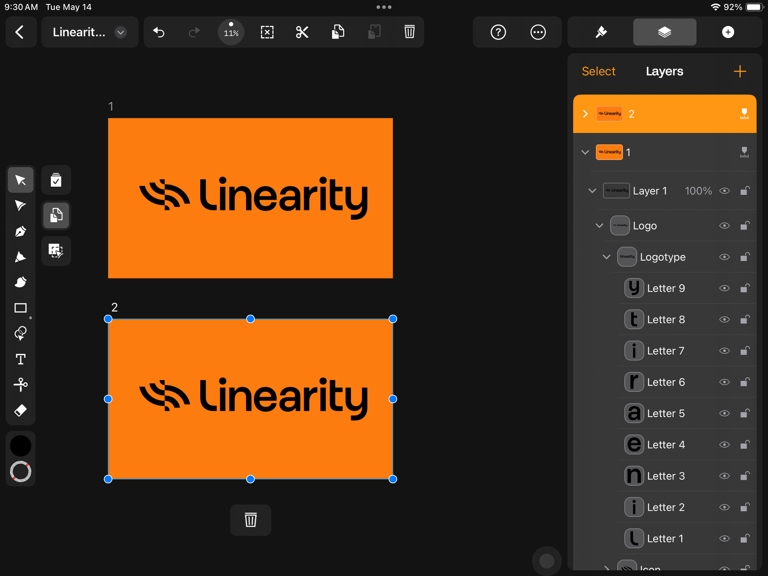Collapse the Logotype group
Screen dimensions: 768x576
(x=606, y=257)
